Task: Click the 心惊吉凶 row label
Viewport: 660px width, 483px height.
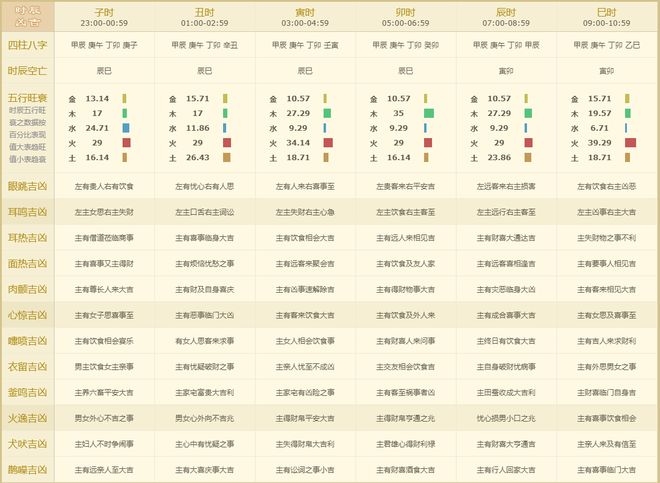Action: [27, 315]
